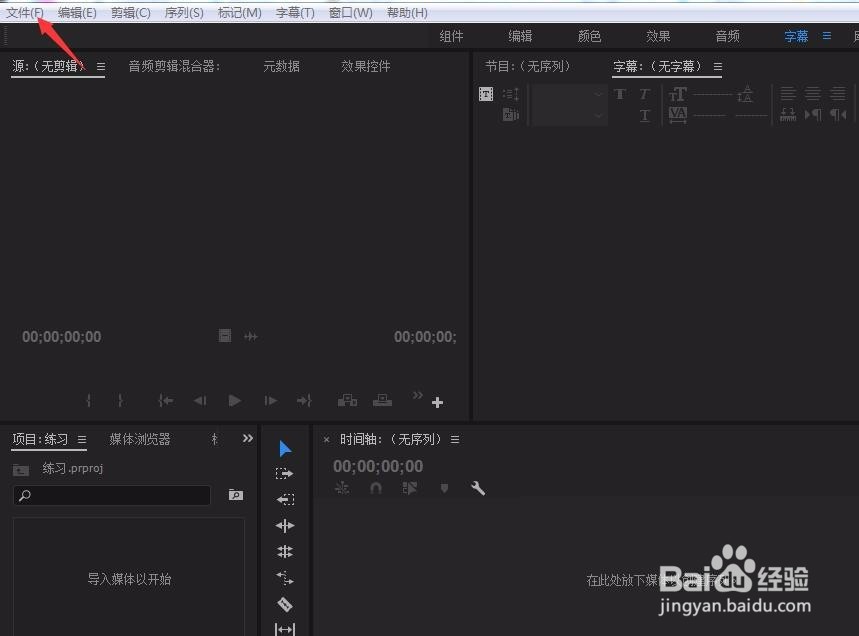Viewport: 859px width, 636px height.
Task: Set left-to-right paragraph direction
Action: pos(813,114)
